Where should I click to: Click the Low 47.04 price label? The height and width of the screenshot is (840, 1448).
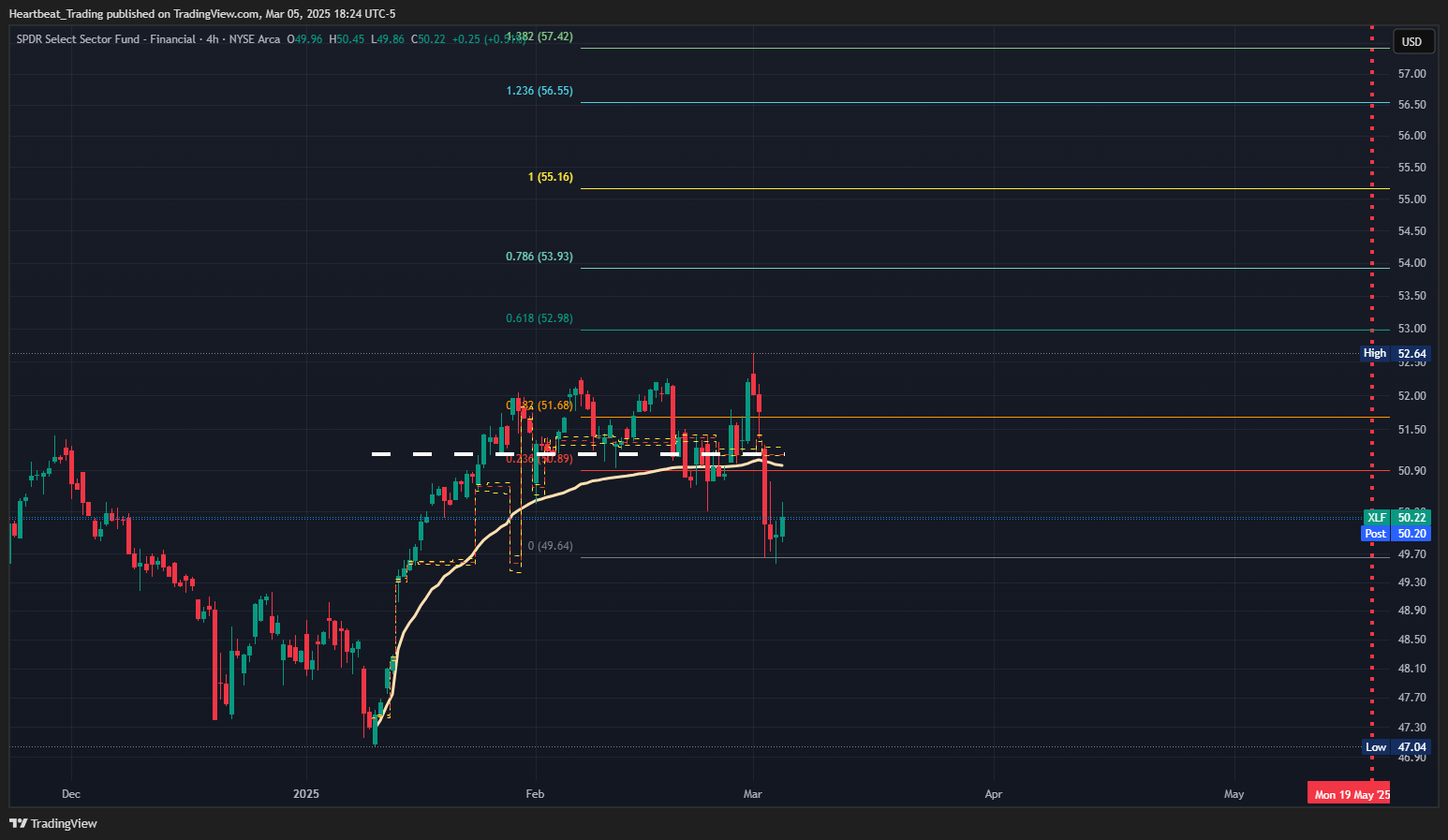point(1396,747)
